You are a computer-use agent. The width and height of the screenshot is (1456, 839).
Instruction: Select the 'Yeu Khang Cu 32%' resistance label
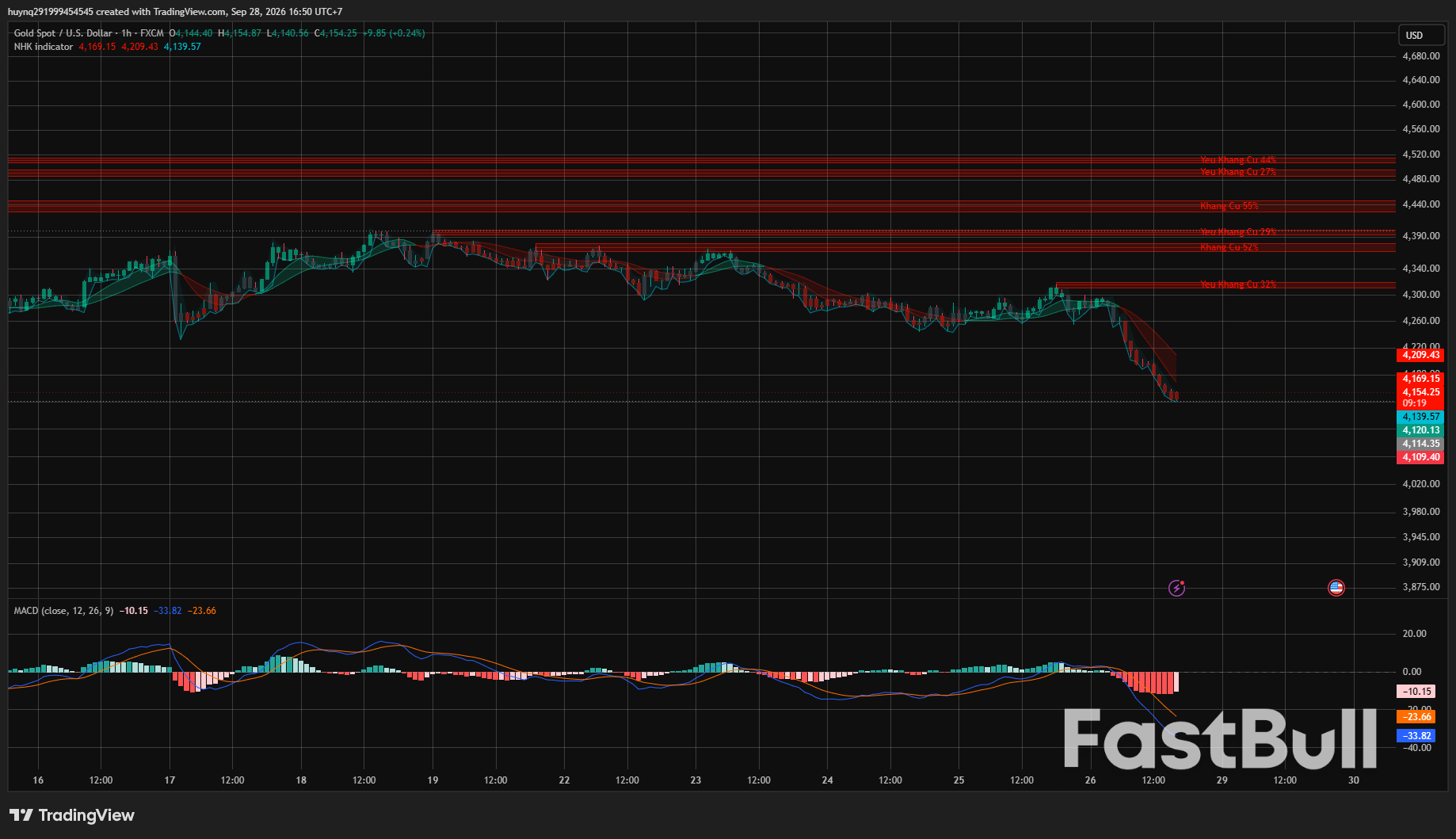point(1238,284)
